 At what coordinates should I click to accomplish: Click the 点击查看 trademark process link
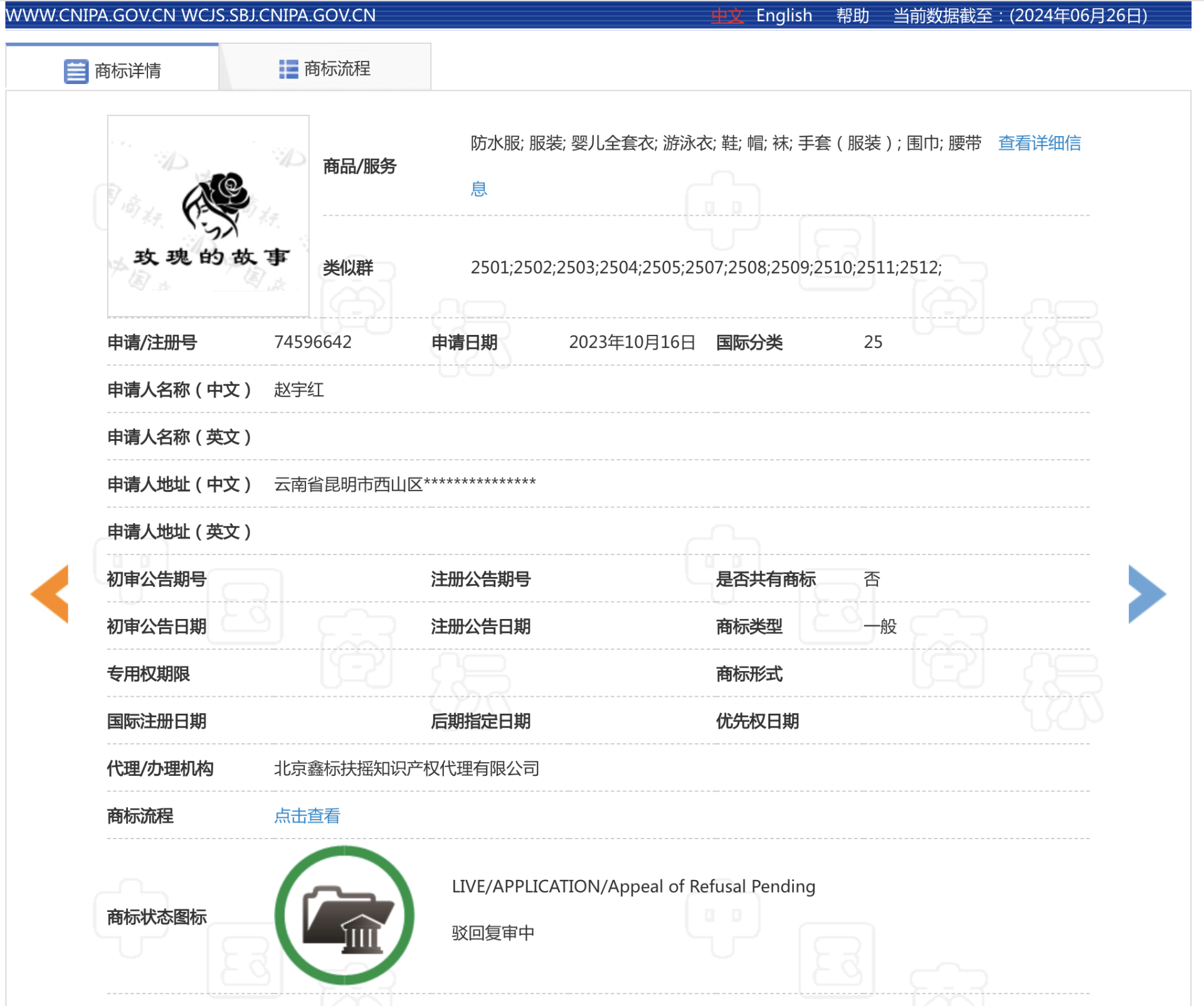tap(307, 815)
